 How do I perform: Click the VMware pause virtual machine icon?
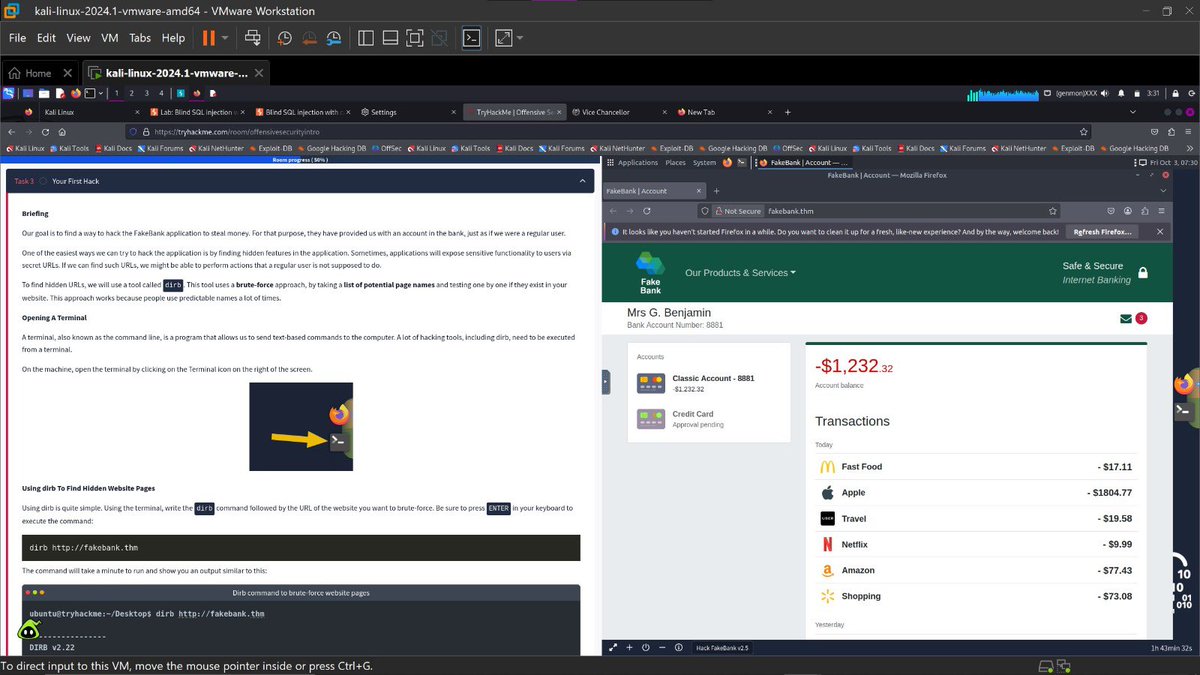pyautogui.click(x=209, y=38)
